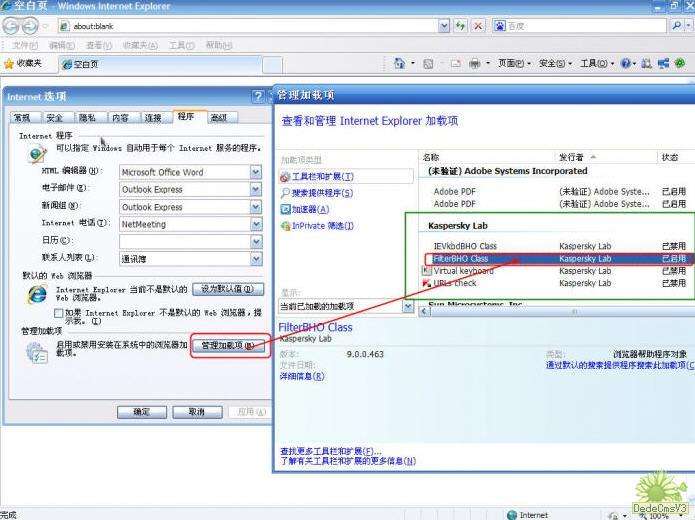
Task: Expand the E-mail dropdown showing Outlook Express
Action: (256, 189)
